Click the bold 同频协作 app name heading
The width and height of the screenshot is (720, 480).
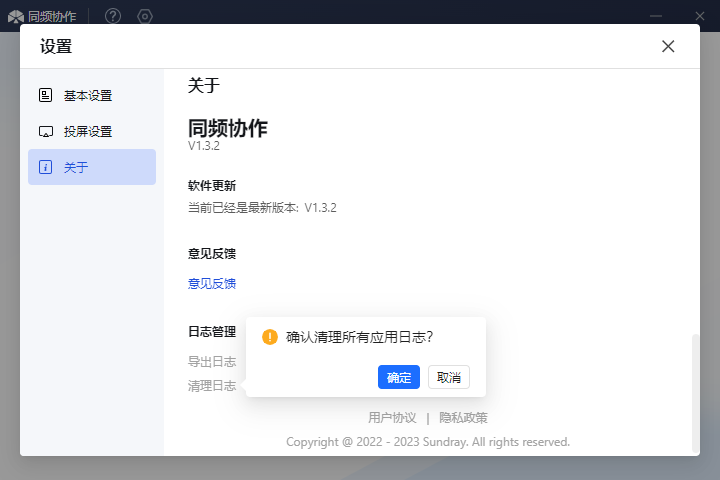pos(228,128)
